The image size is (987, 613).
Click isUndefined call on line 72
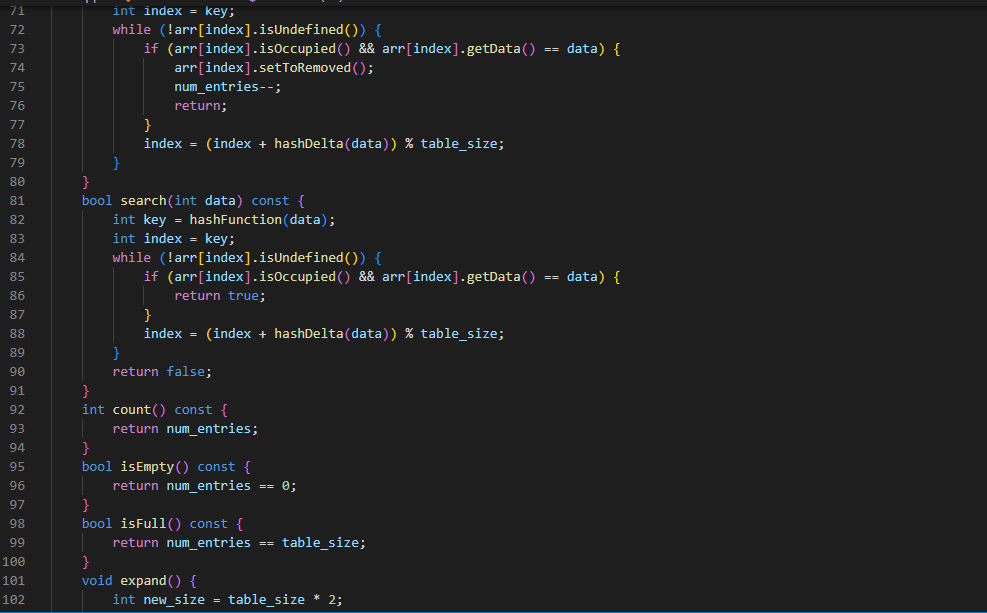301,30
